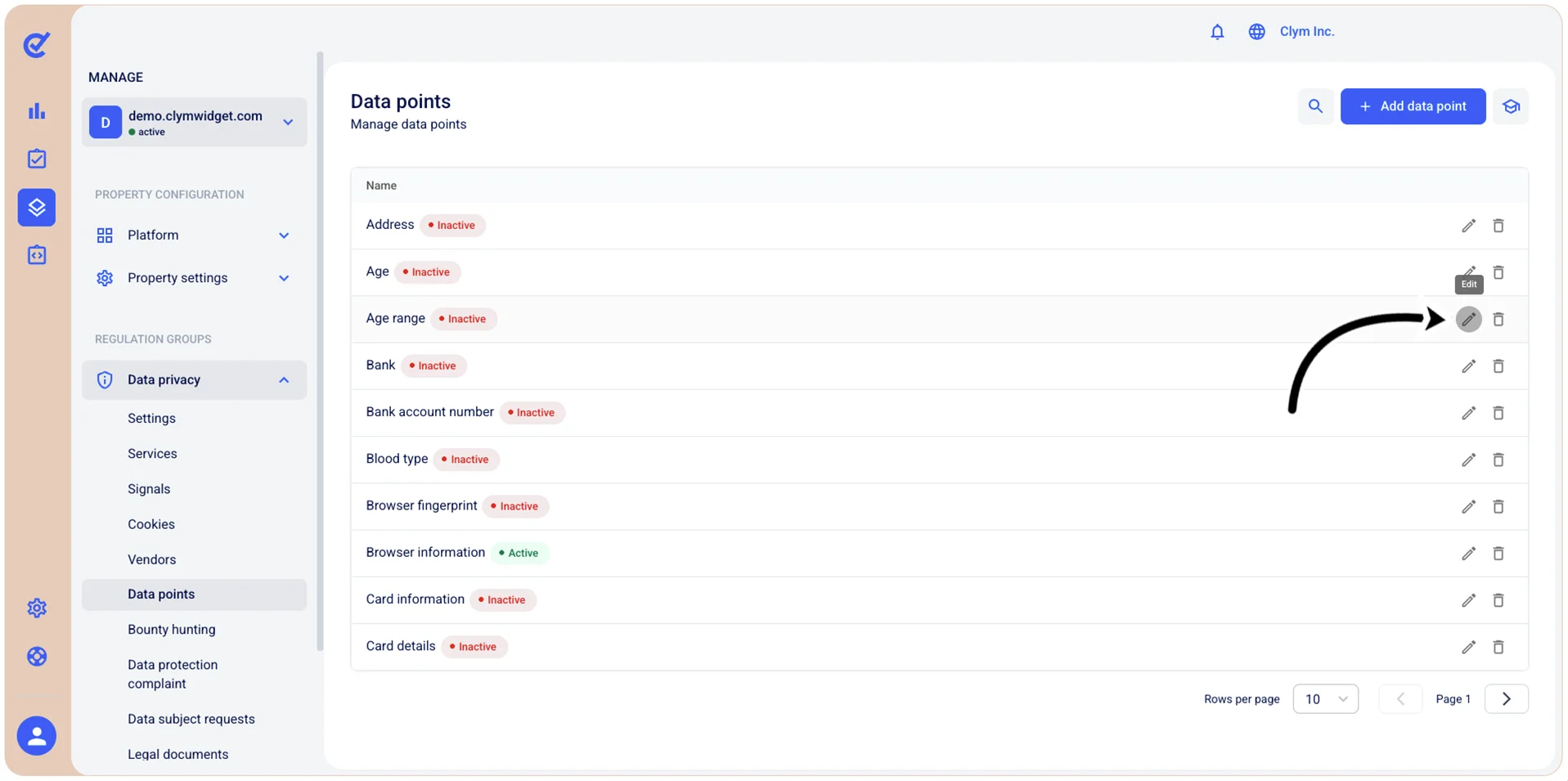
Task: Collapse the Data privacy group
Action: click(x=194, y=380)
